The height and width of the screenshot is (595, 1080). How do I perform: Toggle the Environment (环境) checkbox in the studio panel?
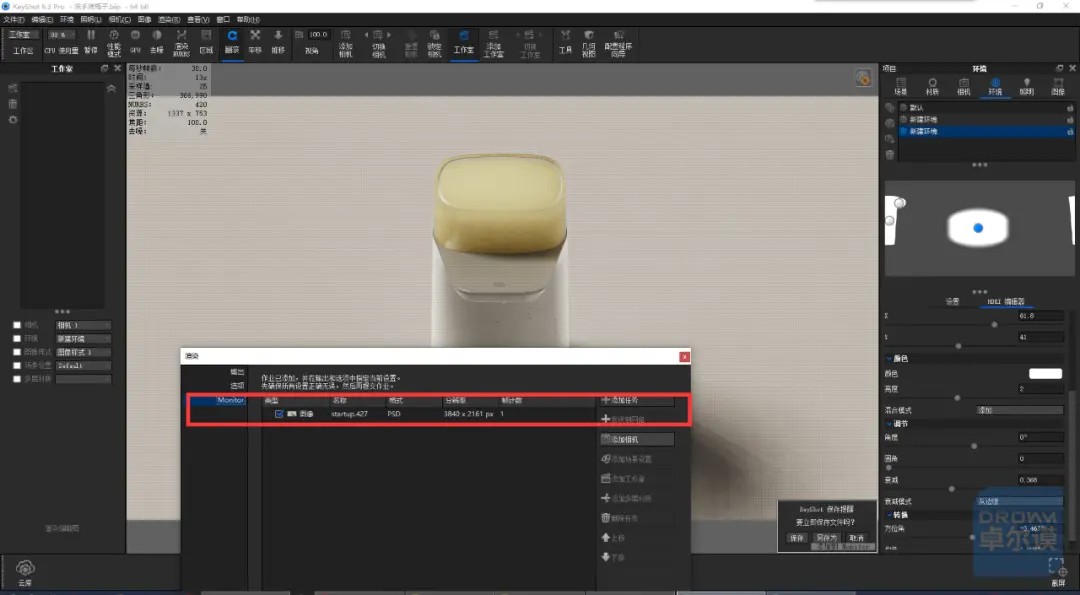coord(17,339)
